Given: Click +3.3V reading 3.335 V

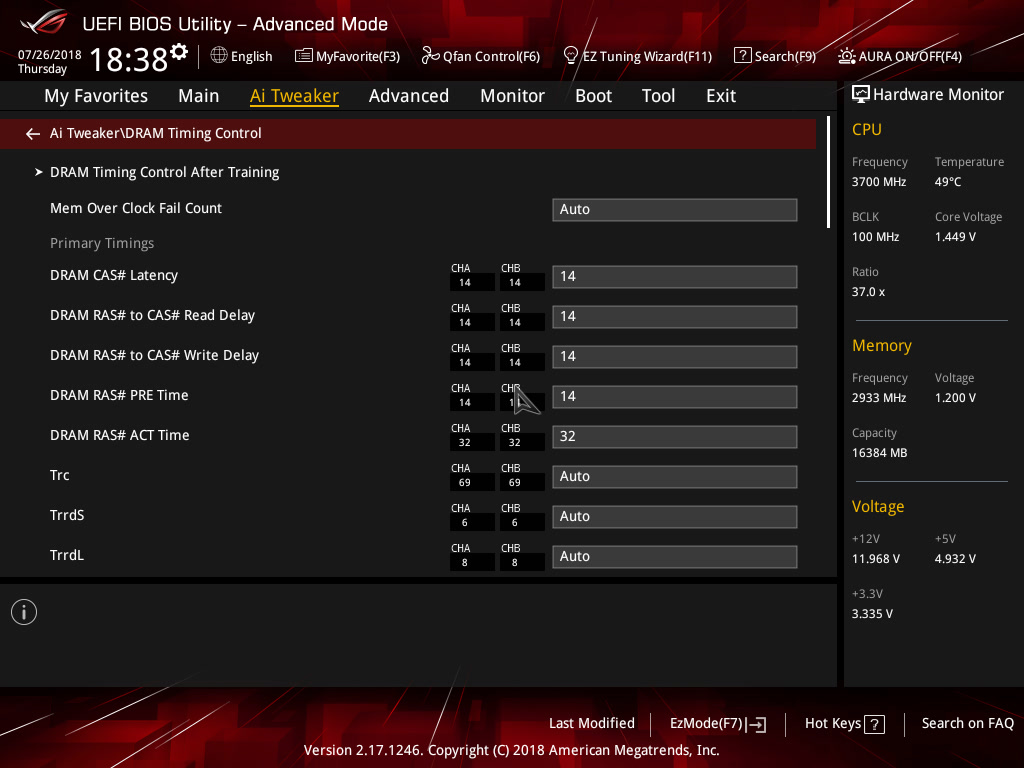Looking at the screenshot, I should 872,614.
